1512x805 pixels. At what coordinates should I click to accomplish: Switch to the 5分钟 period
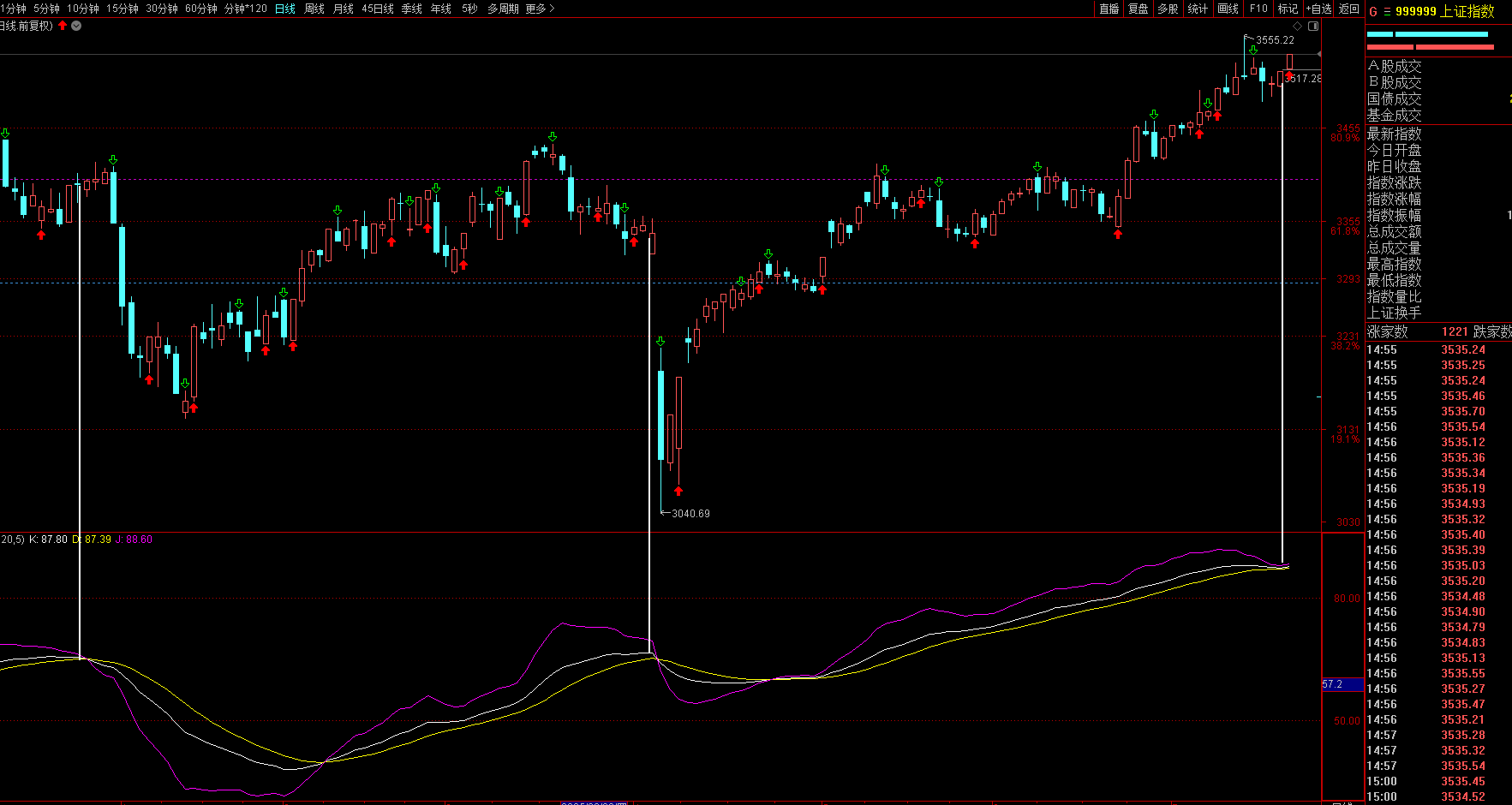pos(46,9)
